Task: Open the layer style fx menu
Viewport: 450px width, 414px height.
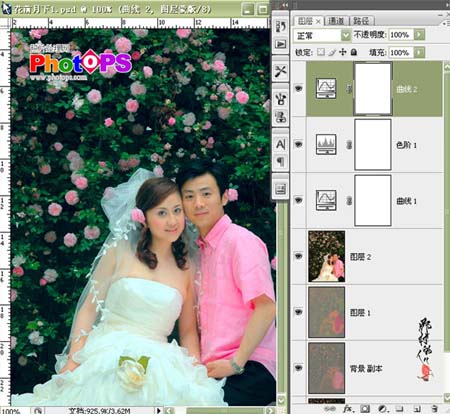Action: click(348, 408)
